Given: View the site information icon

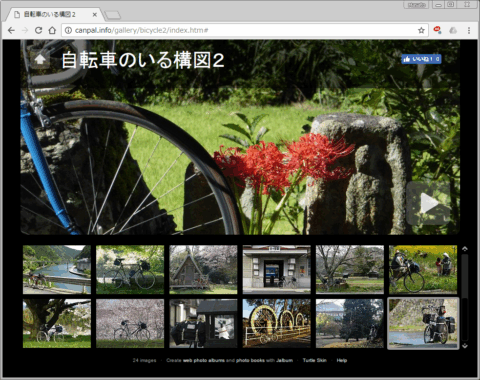Looking at the screenshot, I should 68,30.
